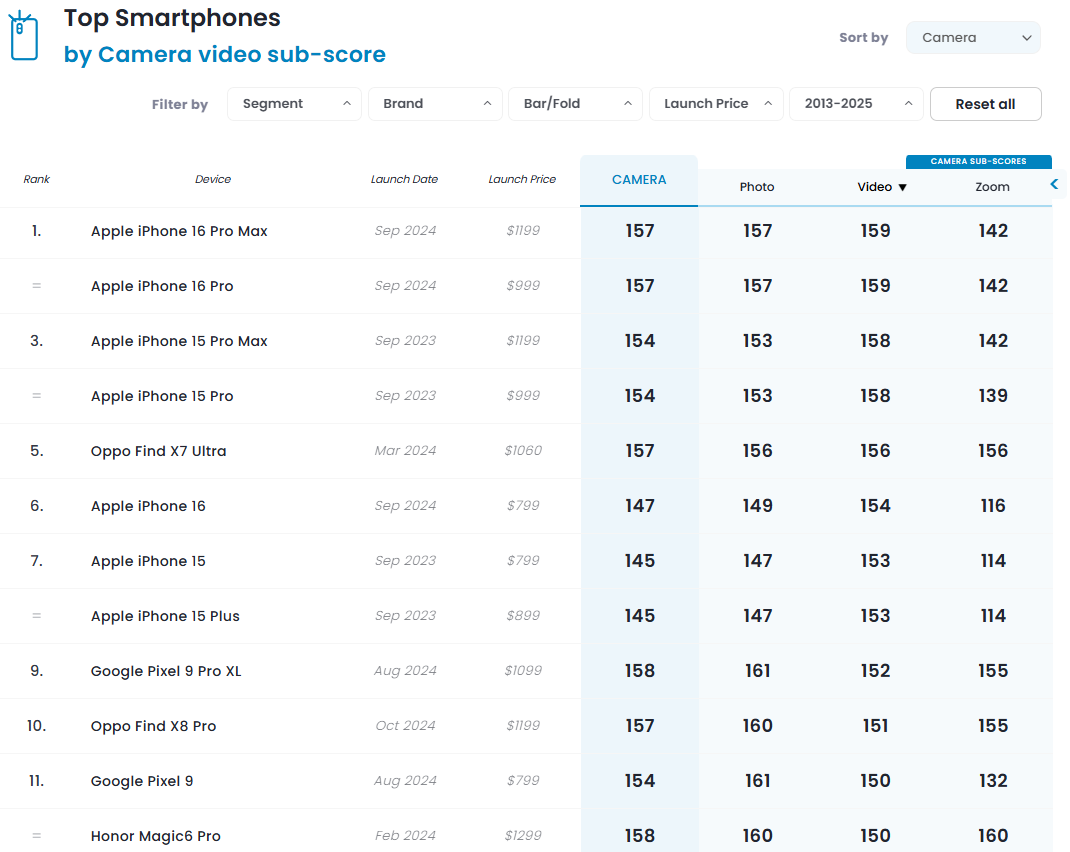Click the Honor Magic6 Pro device name

click(x=156, y=836)
